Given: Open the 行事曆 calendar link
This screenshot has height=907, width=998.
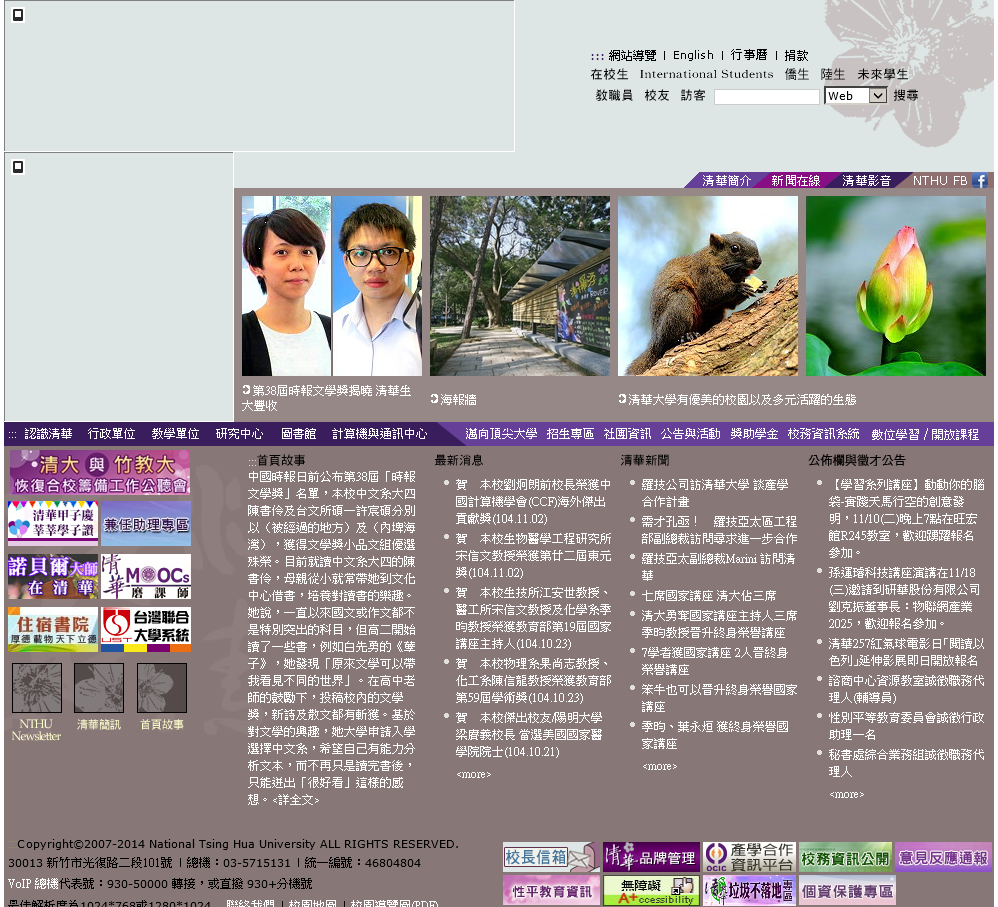Looking at the screenshot, I should pyautogui.click(x=749, y=55).
